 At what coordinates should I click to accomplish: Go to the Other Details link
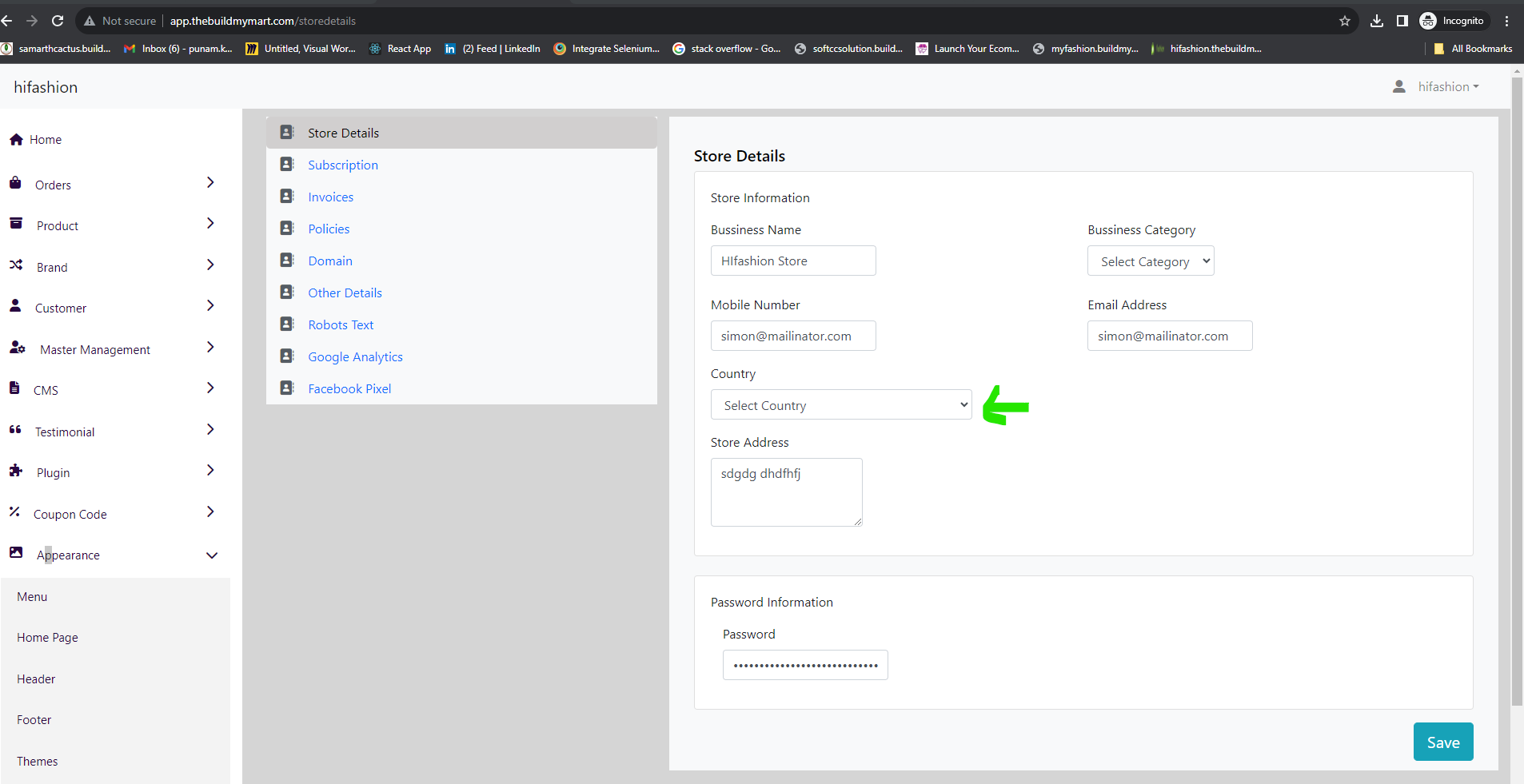345,293
